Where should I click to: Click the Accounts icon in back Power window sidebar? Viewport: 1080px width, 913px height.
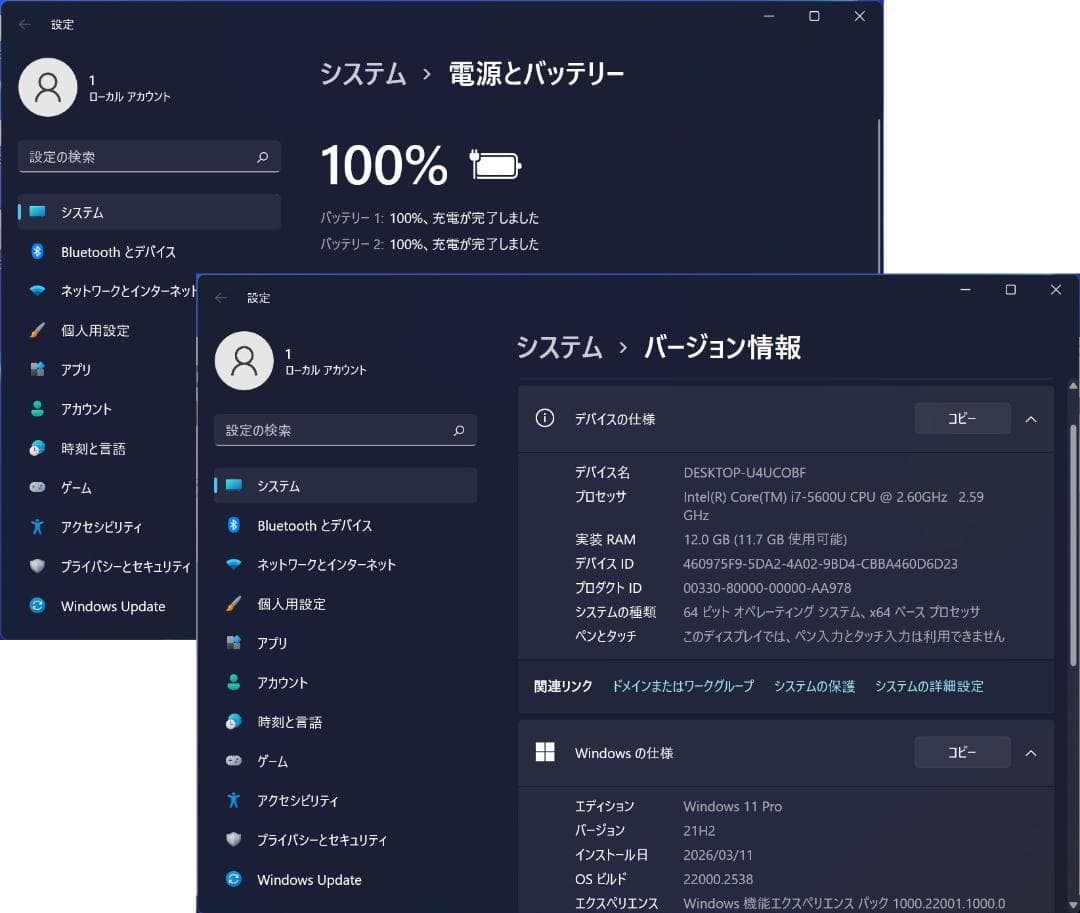pyautogui.click(x=37, y=409)
